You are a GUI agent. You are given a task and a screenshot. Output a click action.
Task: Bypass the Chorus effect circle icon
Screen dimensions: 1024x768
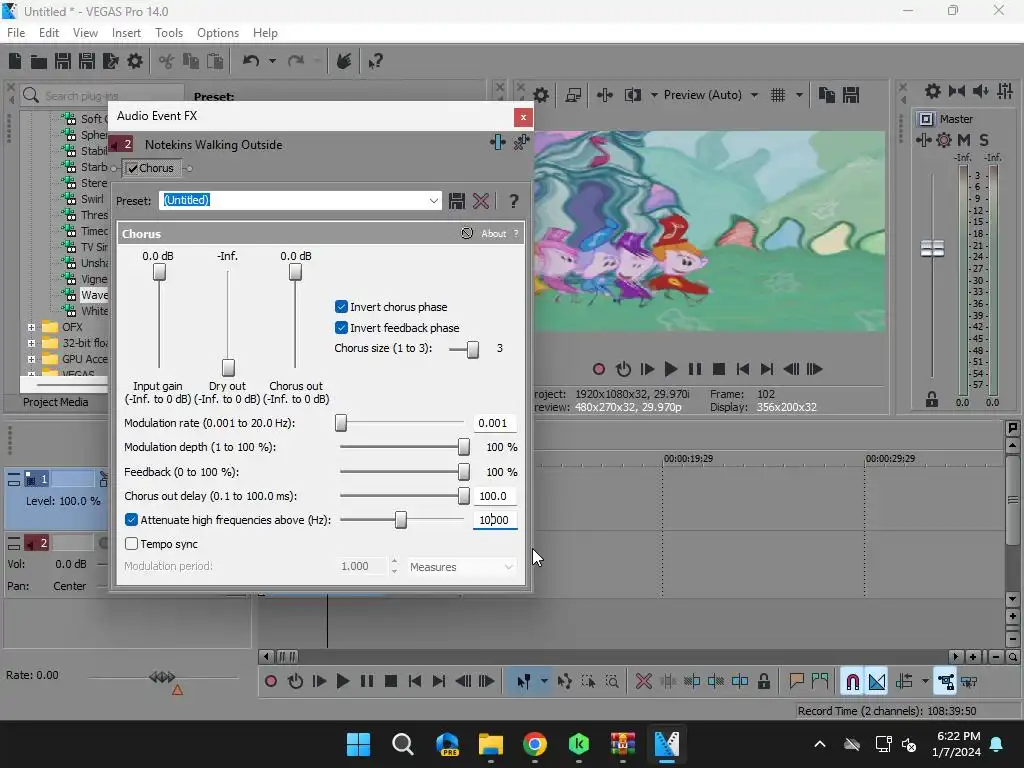466,233
